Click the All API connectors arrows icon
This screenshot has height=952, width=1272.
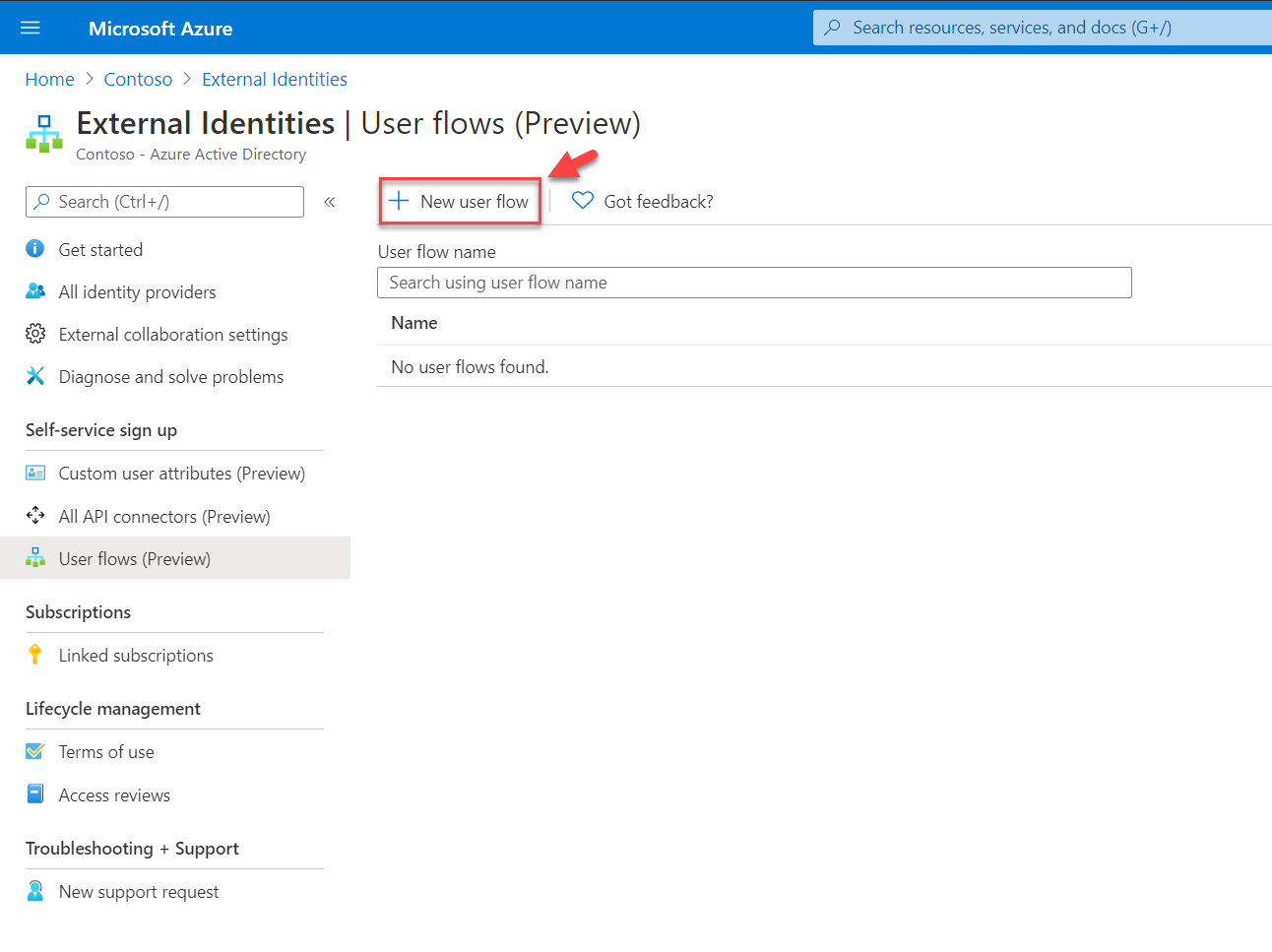pyautogui.click(x=35, y=515)
